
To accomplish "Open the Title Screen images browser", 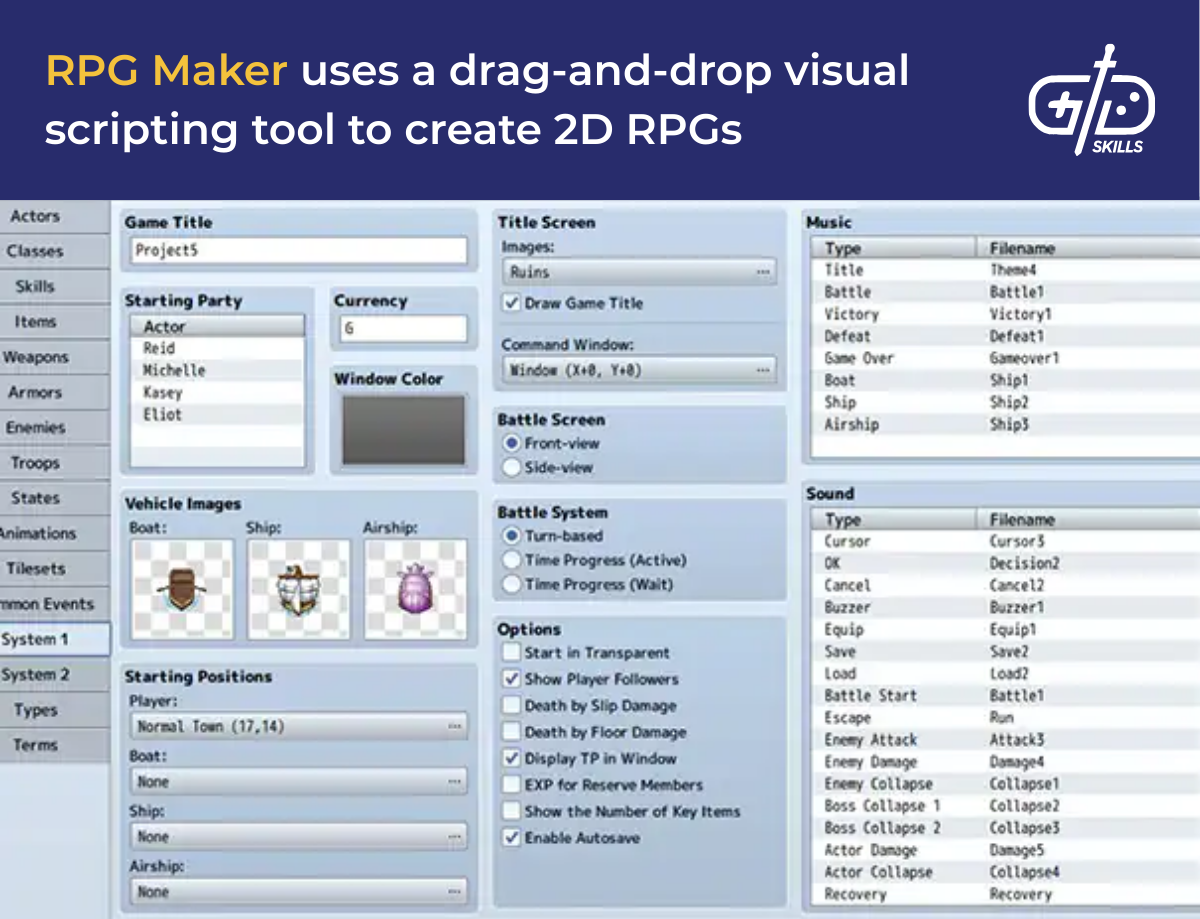I will tap(762, 271).
